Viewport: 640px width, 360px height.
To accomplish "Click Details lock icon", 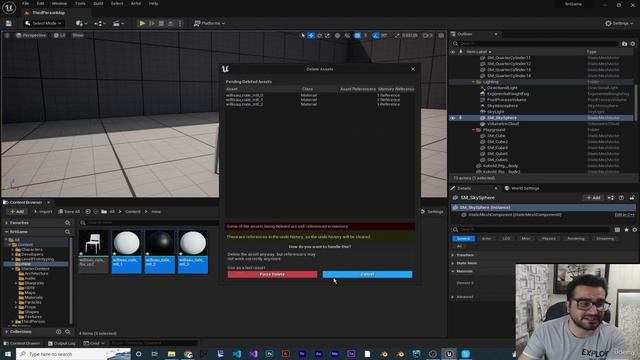I will (632, 198).
